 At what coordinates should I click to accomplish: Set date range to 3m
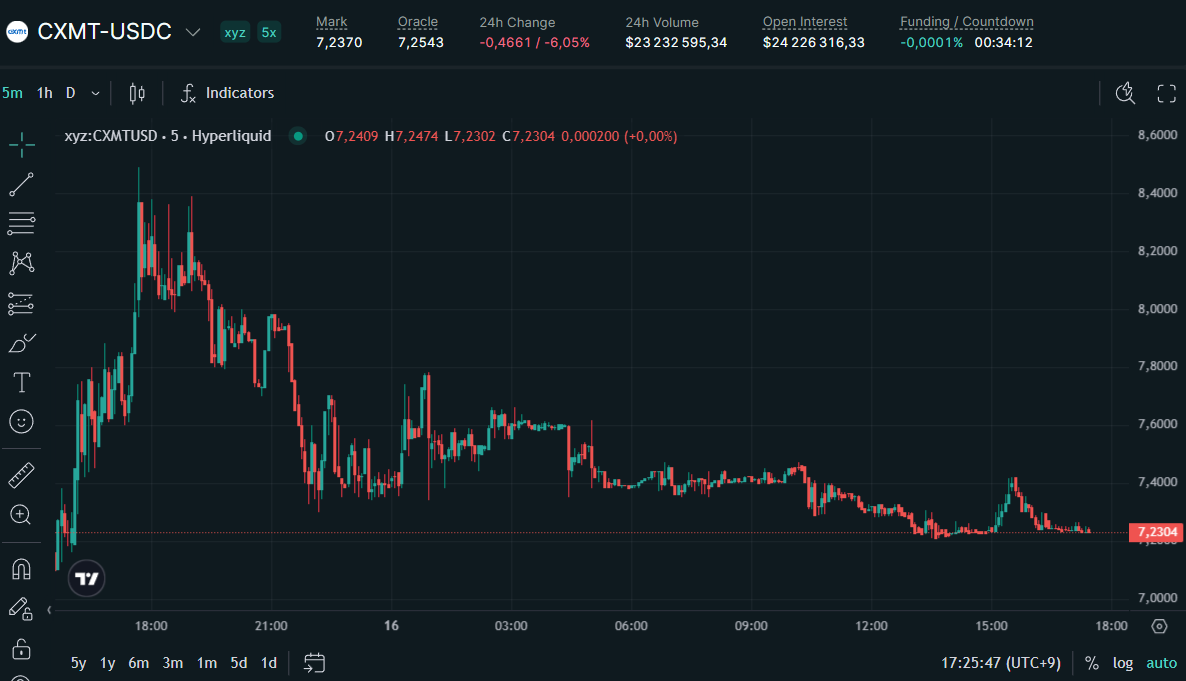[172, 663]
